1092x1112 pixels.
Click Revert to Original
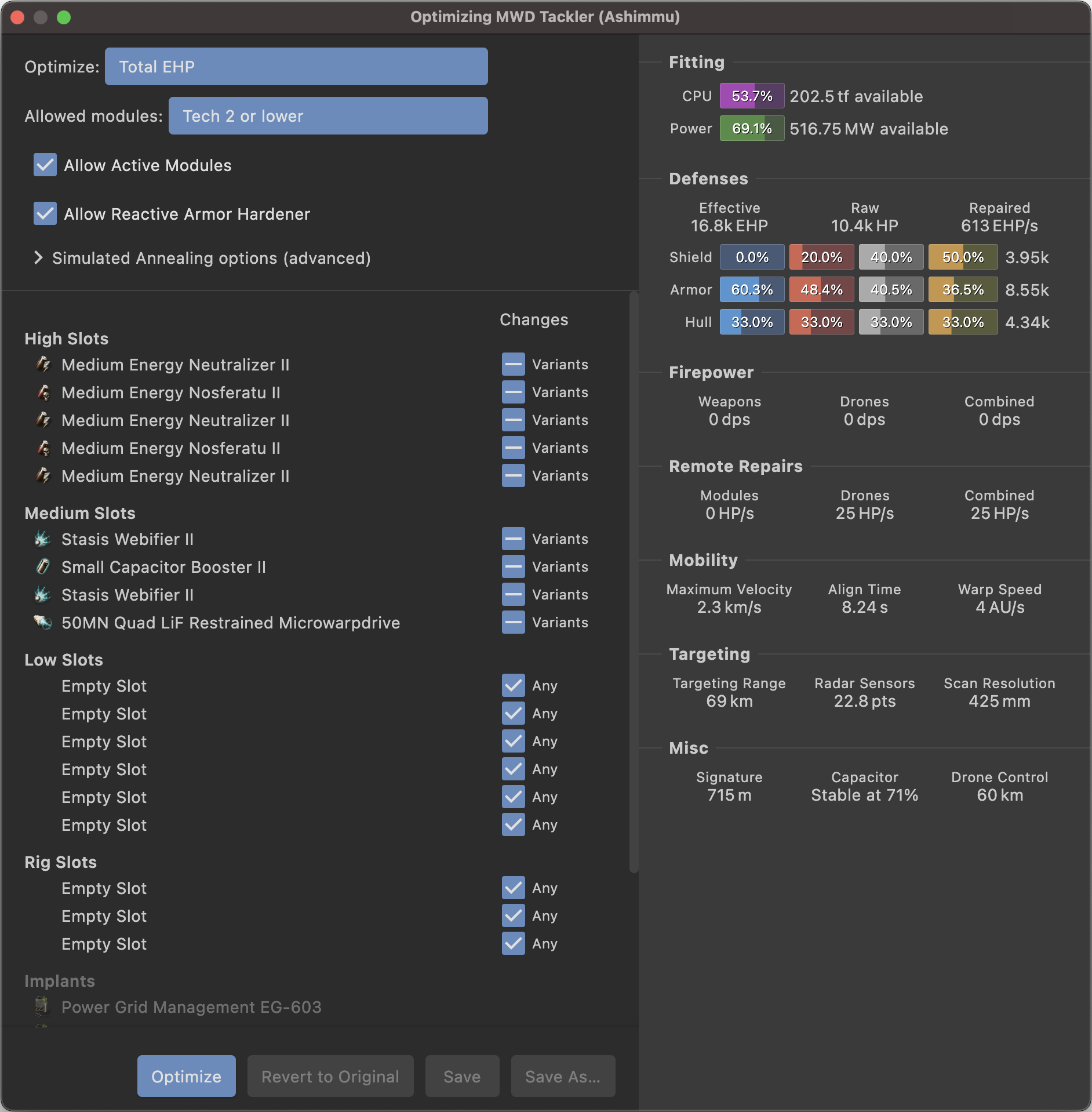(x=330, y=1076)
